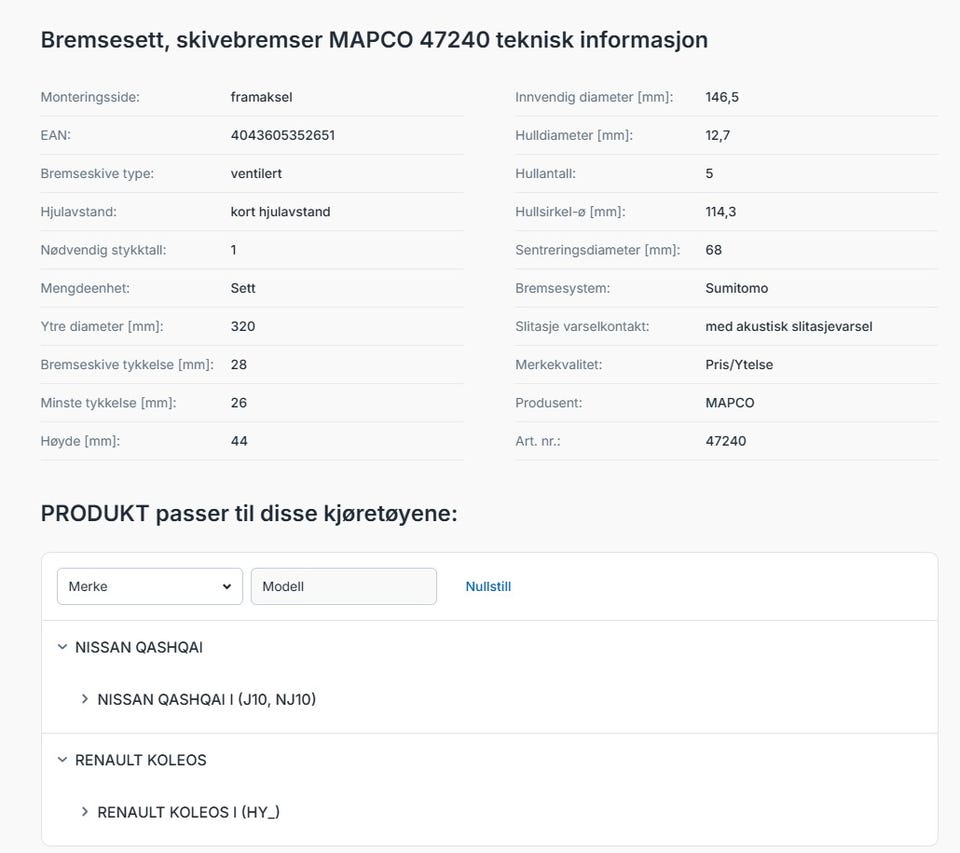This screenshot has height=853, width=960.
Task: Click the 'PRODUKT passer til disse kjøretøyene' heading
Action: (249, 513)
